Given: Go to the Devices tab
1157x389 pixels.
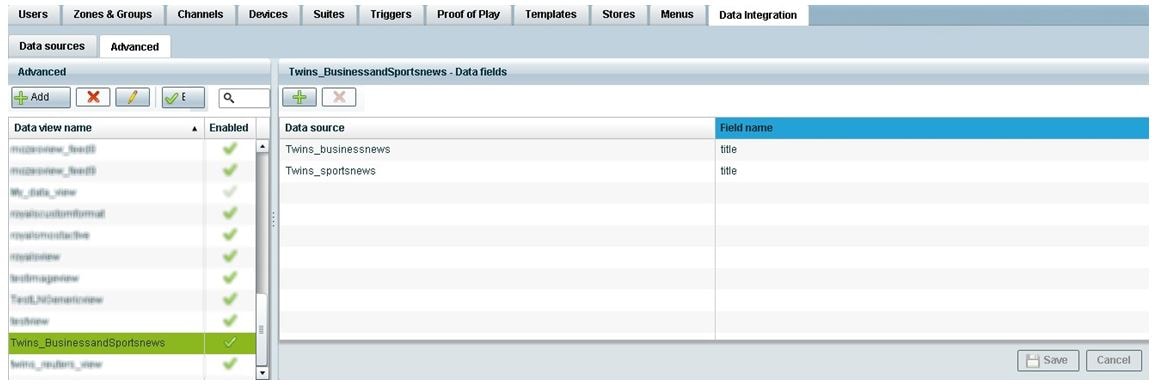Looking at the screenshot, I should [x=269, y=15].
